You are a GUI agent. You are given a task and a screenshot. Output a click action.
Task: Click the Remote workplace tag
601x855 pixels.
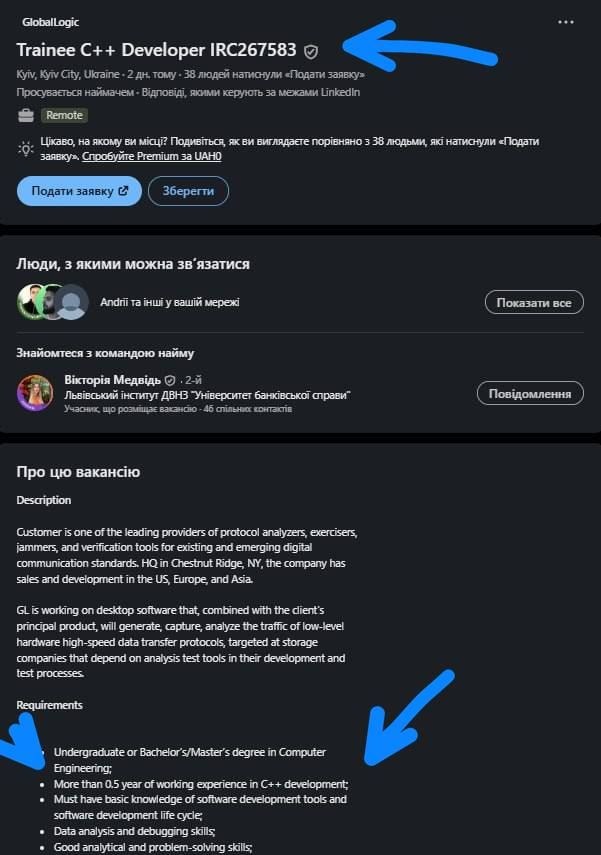coord(64,115)
